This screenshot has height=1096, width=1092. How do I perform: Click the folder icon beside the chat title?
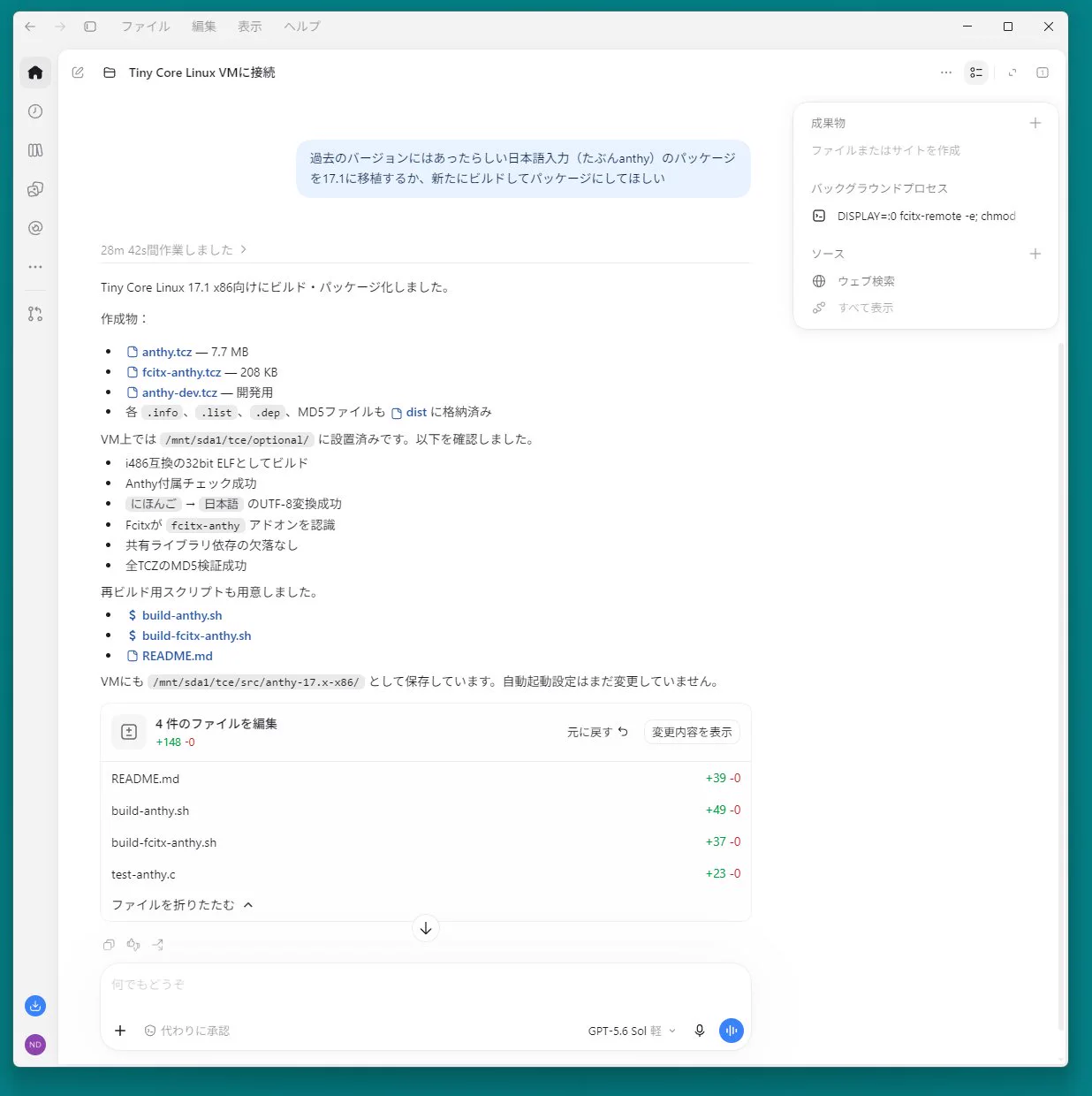click(110, 72)
